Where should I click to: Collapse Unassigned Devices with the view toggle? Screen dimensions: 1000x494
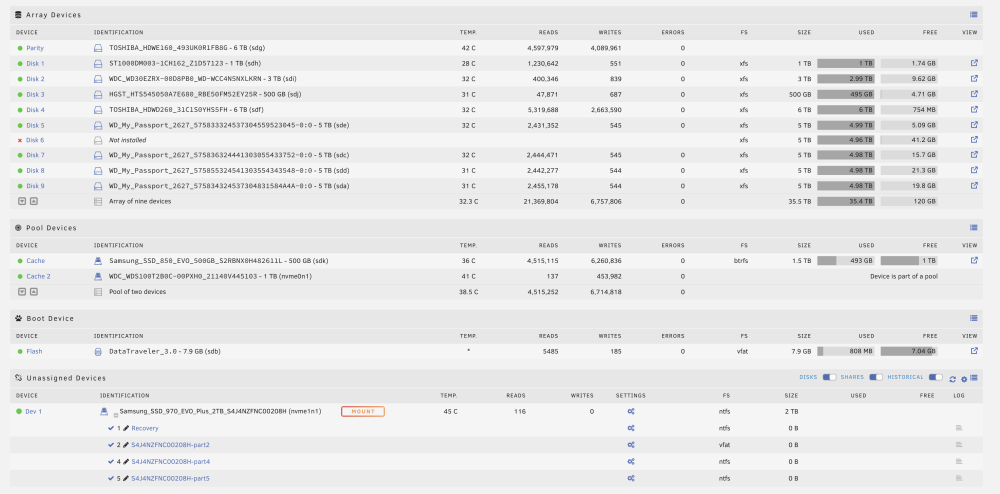click(x=974, y=378)
